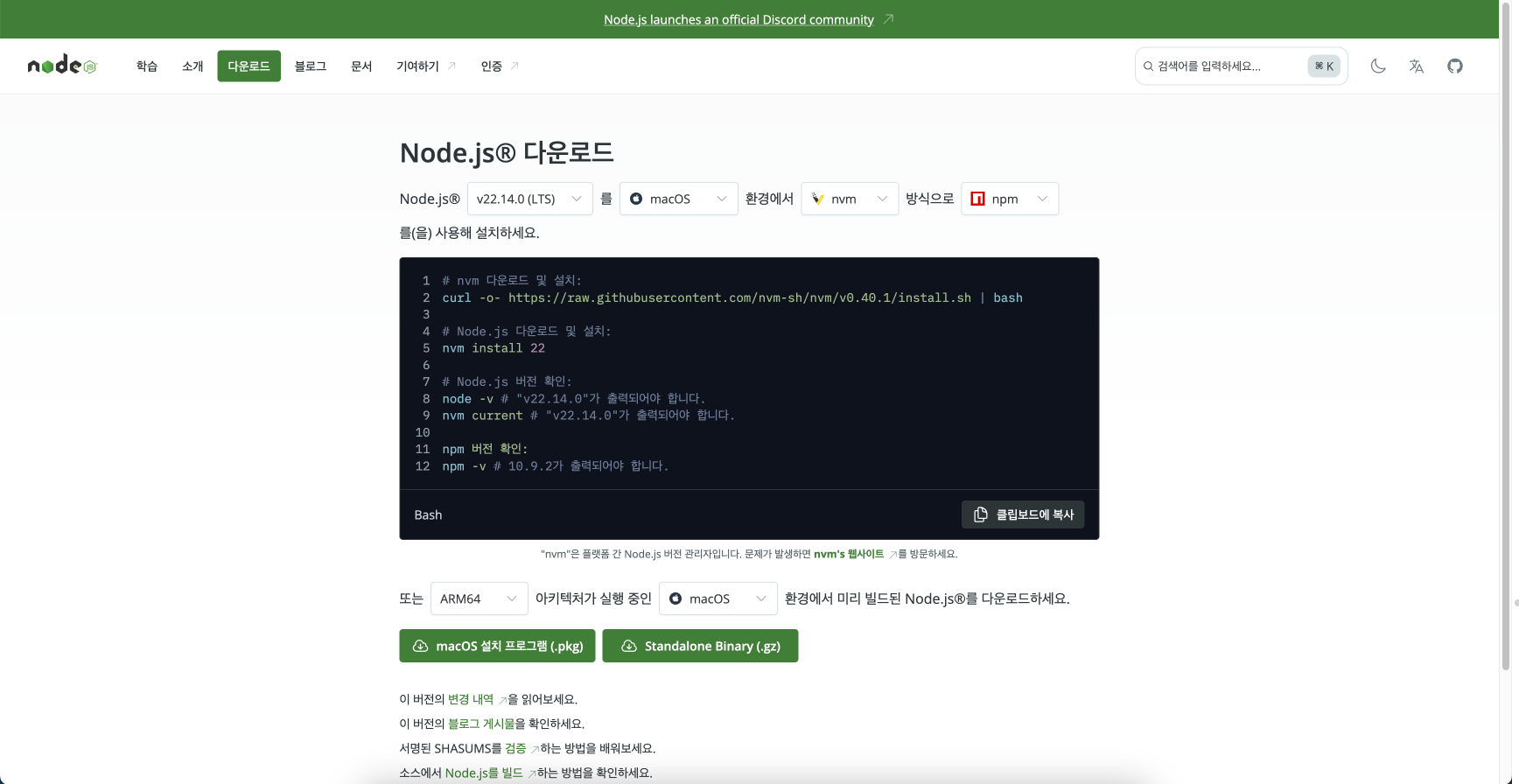Click the search magnifier icon

(x=1148, y=66)
